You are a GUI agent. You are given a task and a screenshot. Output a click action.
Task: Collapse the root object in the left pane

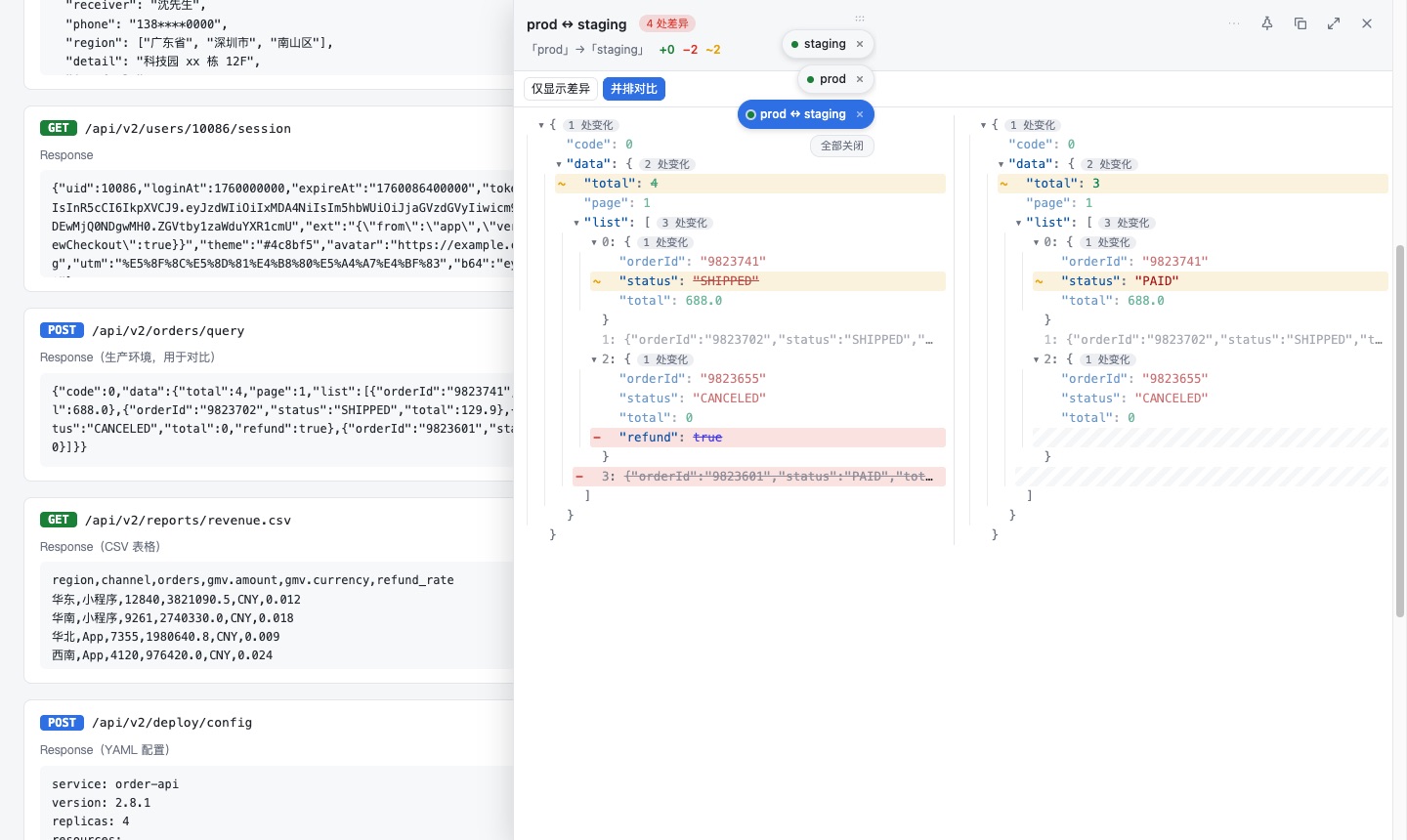[541, 125]
